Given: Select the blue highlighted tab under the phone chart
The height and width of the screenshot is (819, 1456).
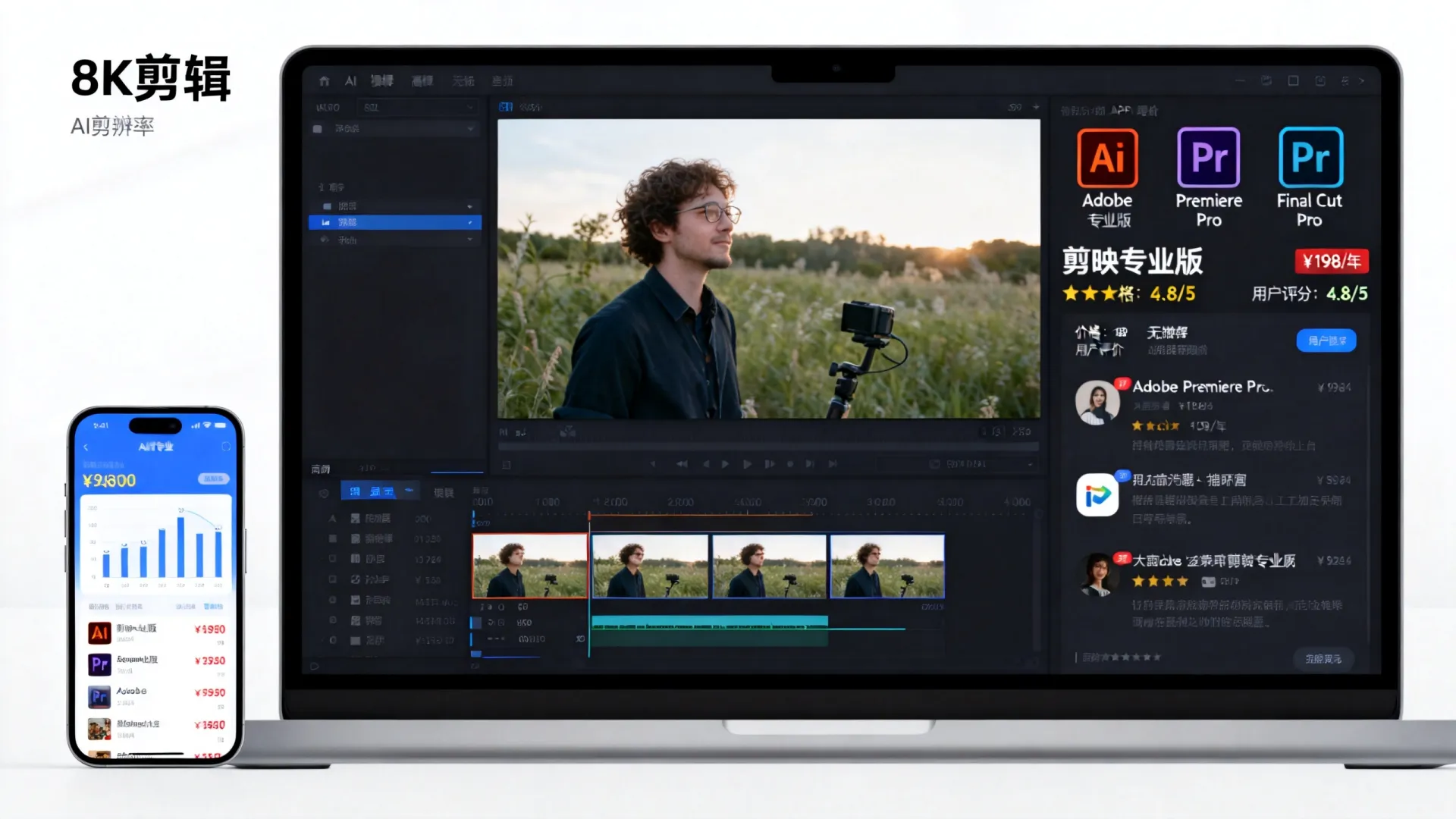Looking at the screenshot, I should point(214,607).
